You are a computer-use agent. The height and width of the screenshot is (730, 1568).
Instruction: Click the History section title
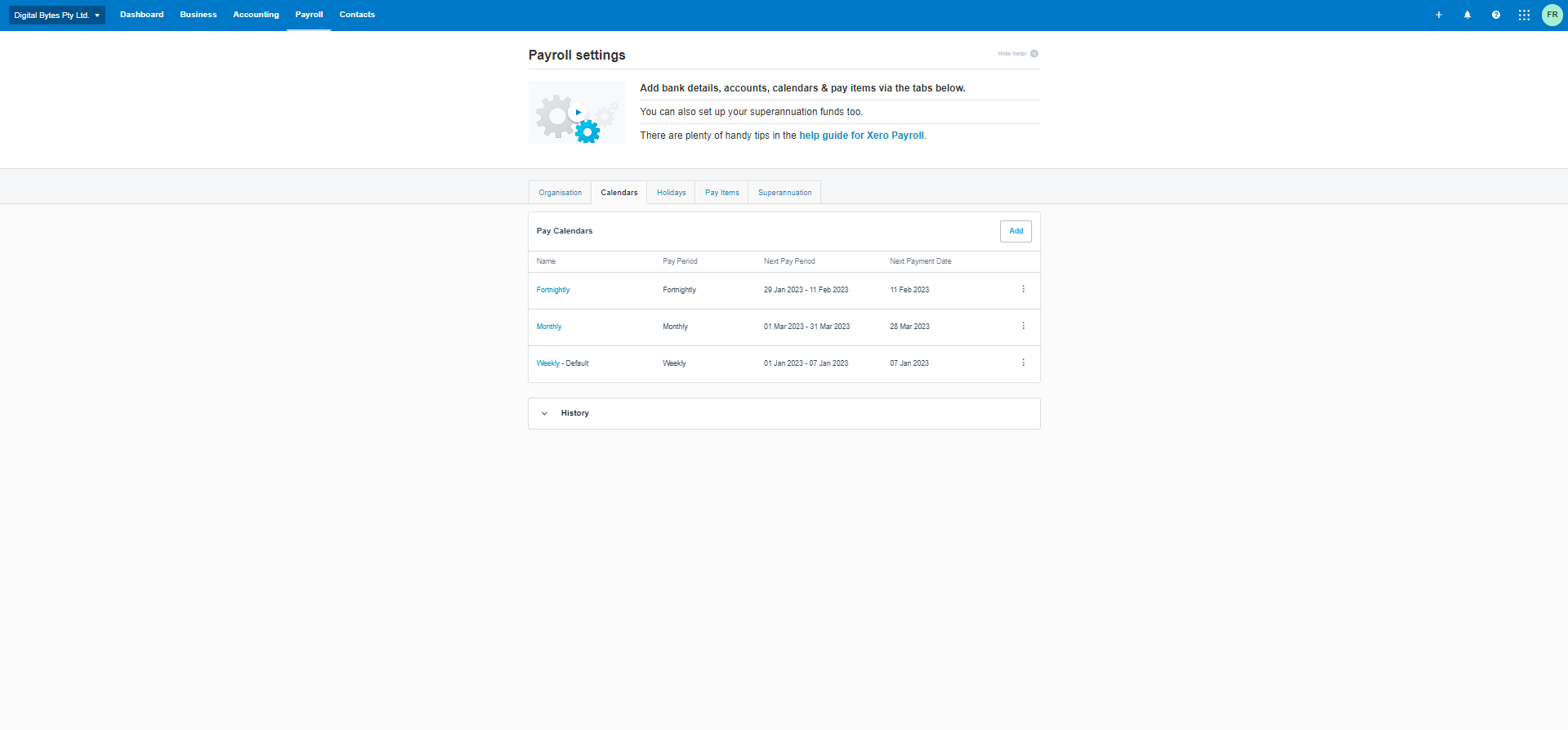[x=575, y=413]
